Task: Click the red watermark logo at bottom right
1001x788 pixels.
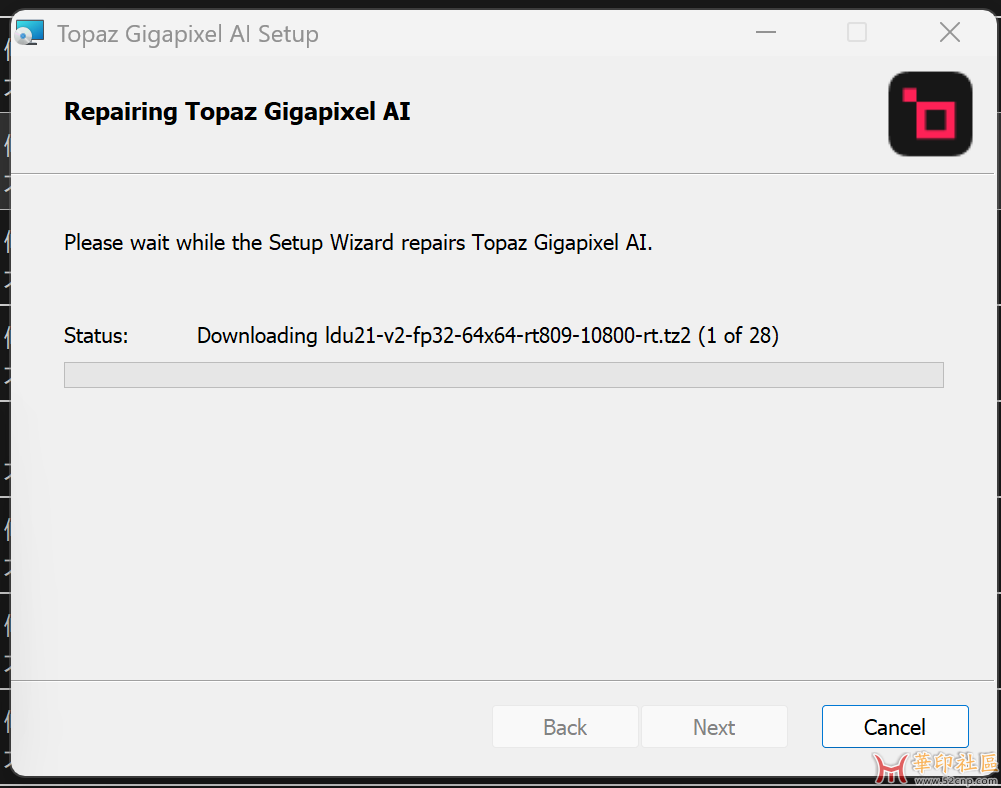Action: pos(889,767)
